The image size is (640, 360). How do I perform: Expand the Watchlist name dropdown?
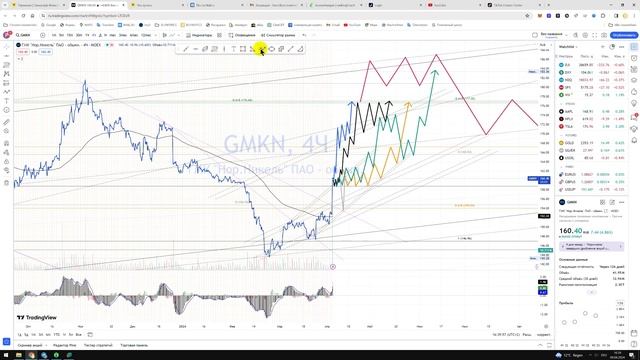568,47
